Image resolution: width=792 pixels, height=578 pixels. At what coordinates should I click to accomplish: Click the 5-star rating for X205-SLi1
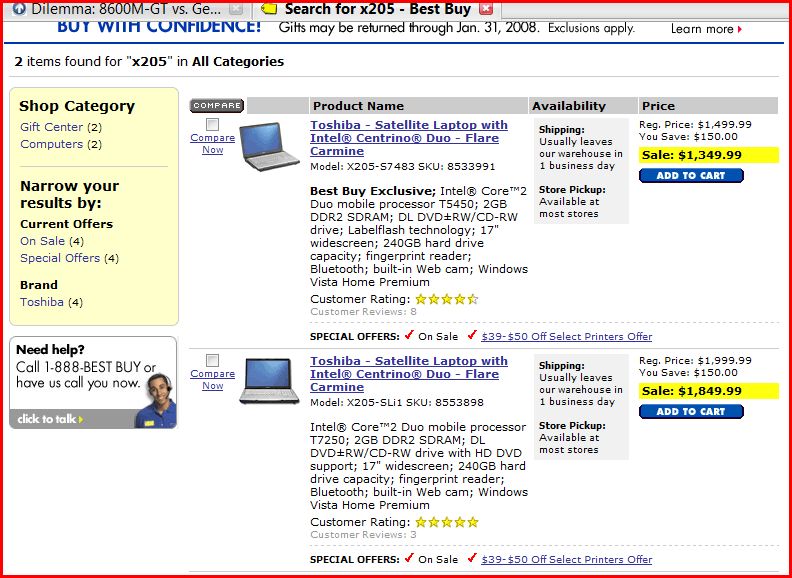coord(447,522)
